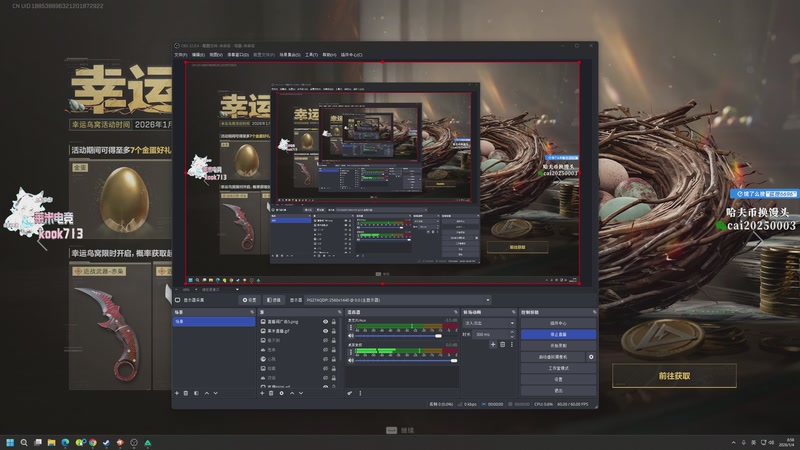Open the Windows Start menu

(10, 442)
